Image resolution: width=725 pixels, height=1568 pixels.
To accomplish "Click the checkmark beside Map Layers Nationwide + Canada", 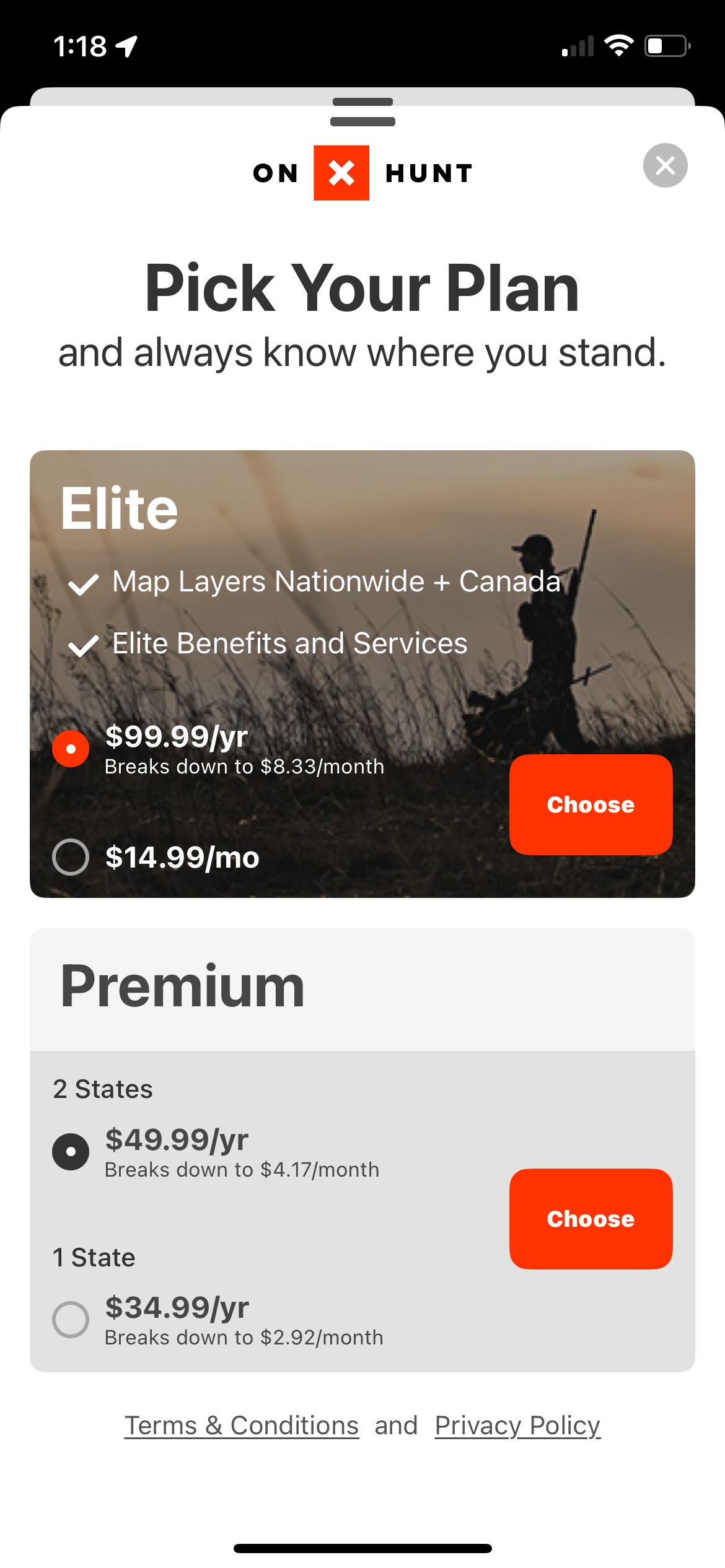I will click(83, 585).
